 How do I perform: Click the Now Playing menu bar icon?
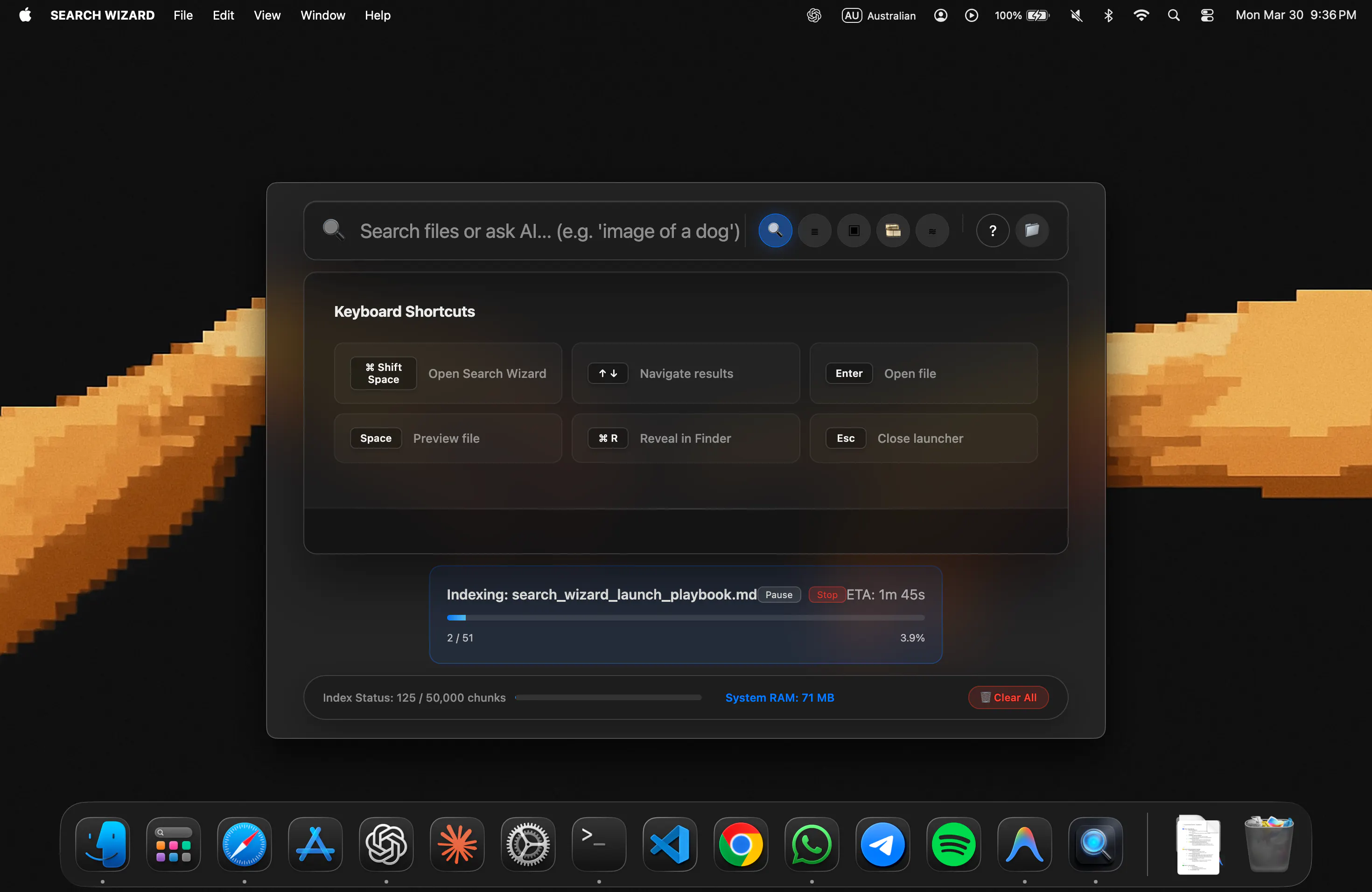[x=971, y=15]
